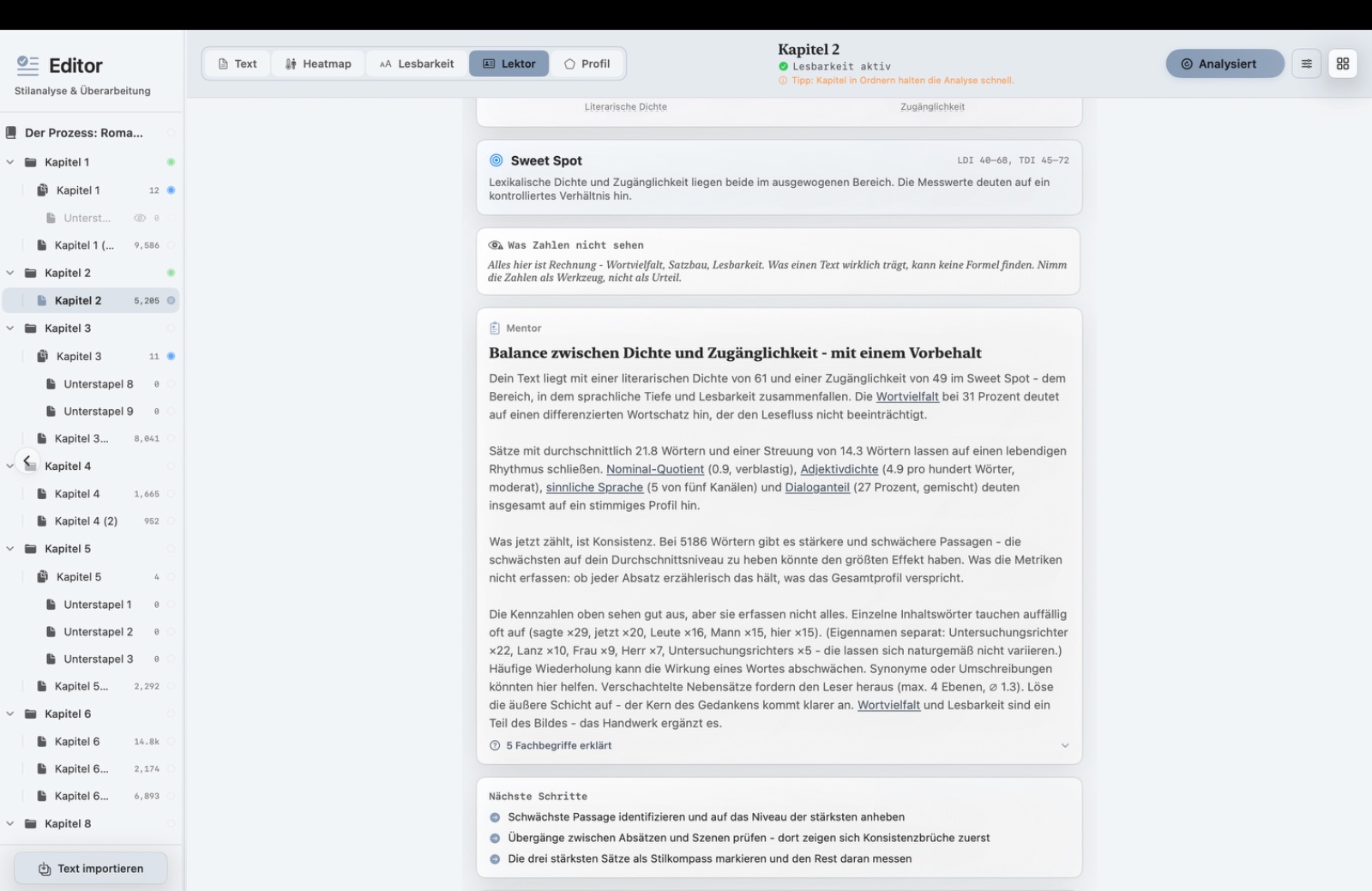Open the Nominal-Quotient term link
Screen dimensions: 1372x891
(x=655, y=470)
